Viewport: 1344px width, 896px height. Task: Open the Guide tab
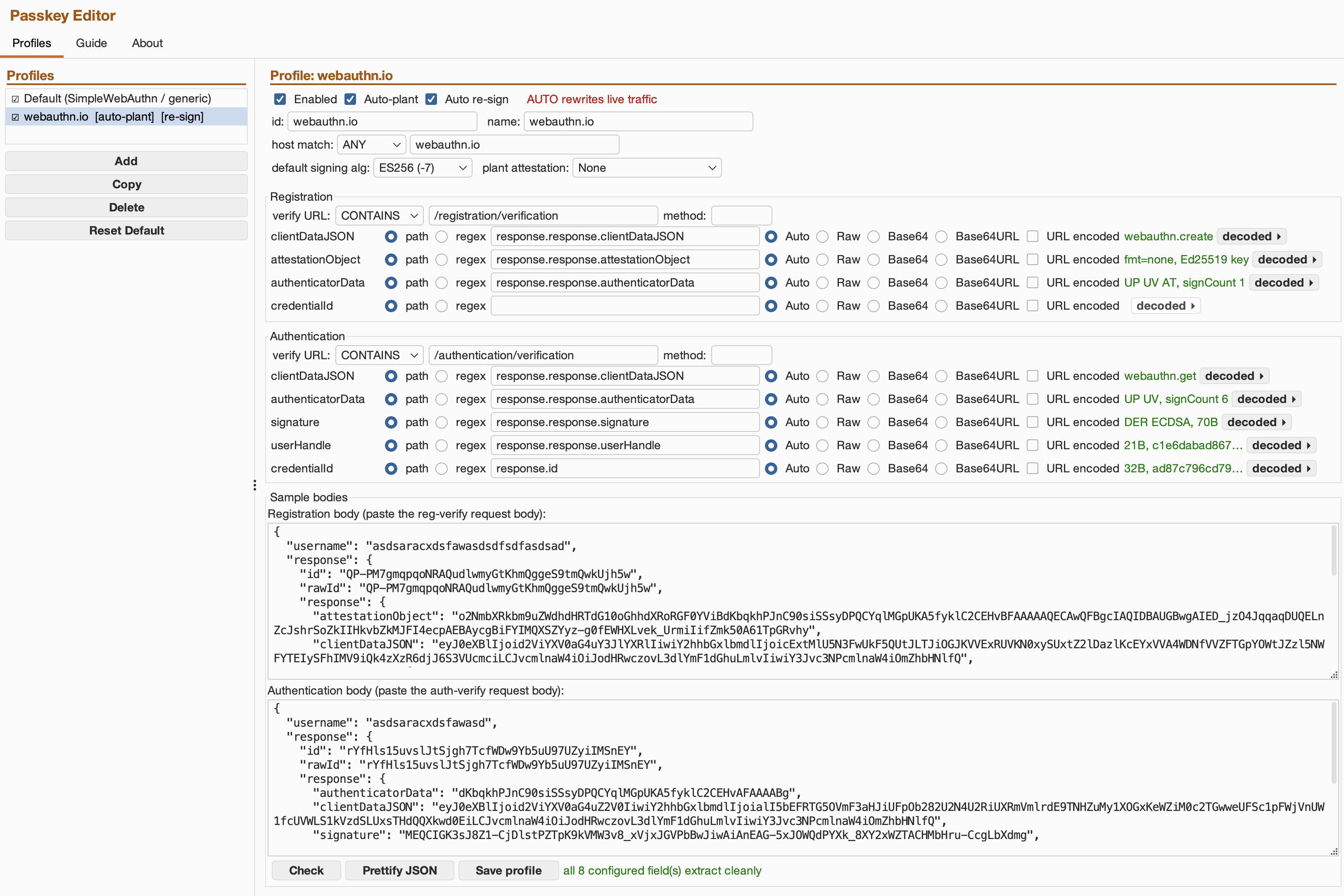coord(91,43)
